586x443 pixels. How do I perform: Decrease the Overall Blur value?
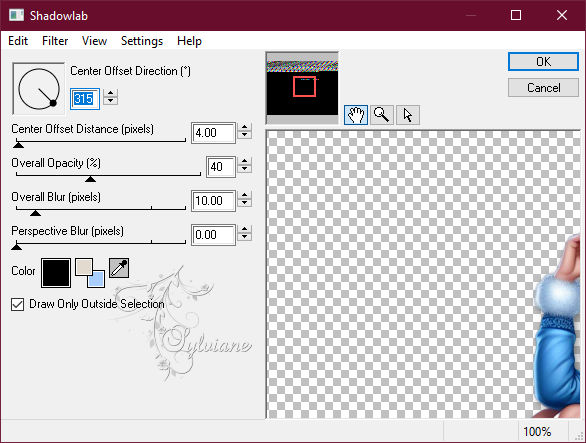[x=244, y=203]
